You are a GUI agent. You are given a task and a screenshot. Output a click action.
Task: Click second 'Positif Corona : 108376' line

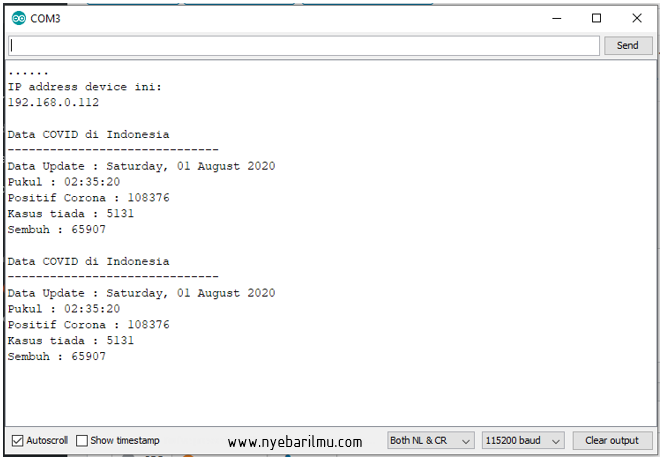point(89,325)
